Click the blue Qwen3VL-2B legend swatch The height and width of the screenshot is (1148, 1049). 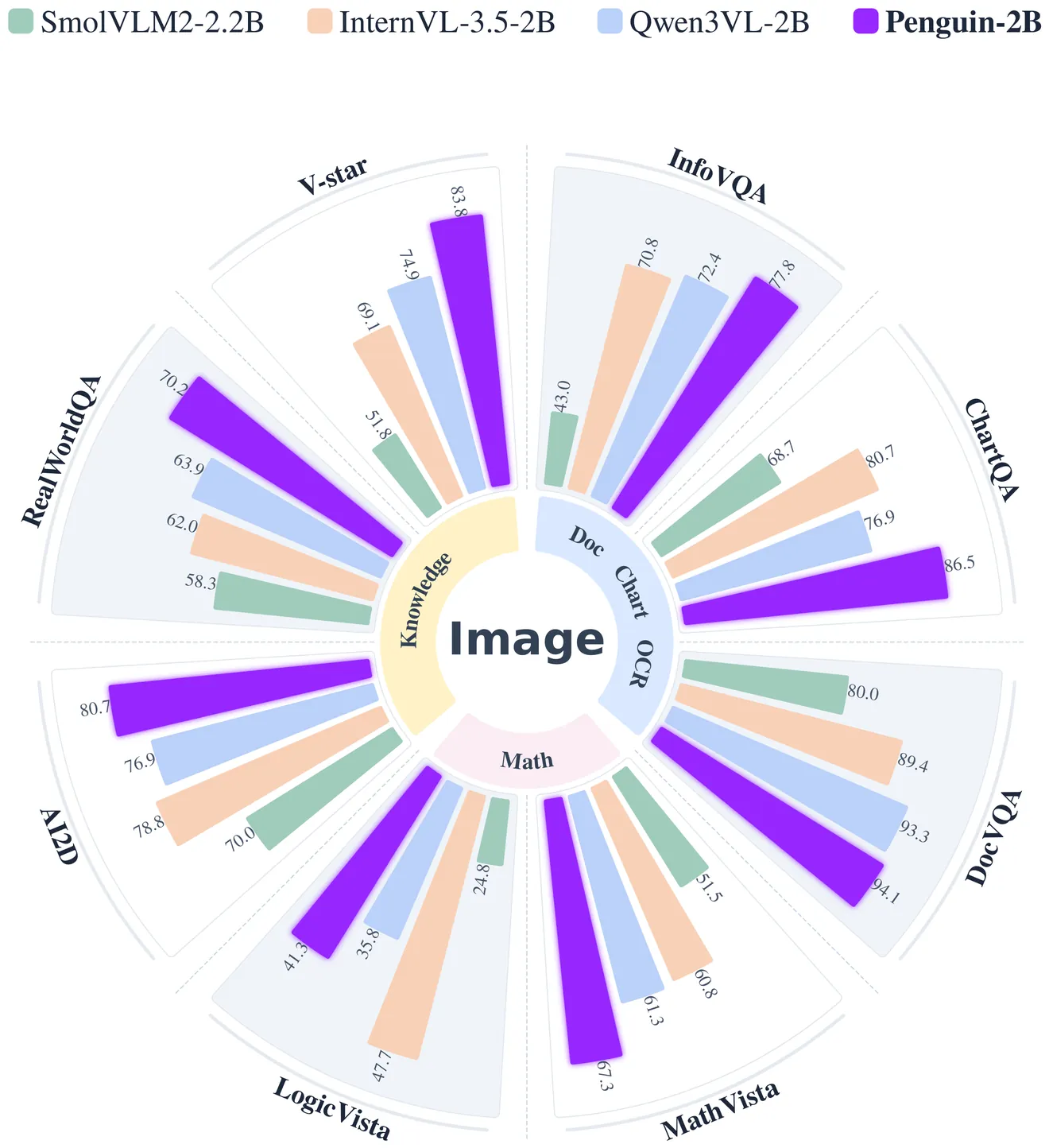coord(609,21)
